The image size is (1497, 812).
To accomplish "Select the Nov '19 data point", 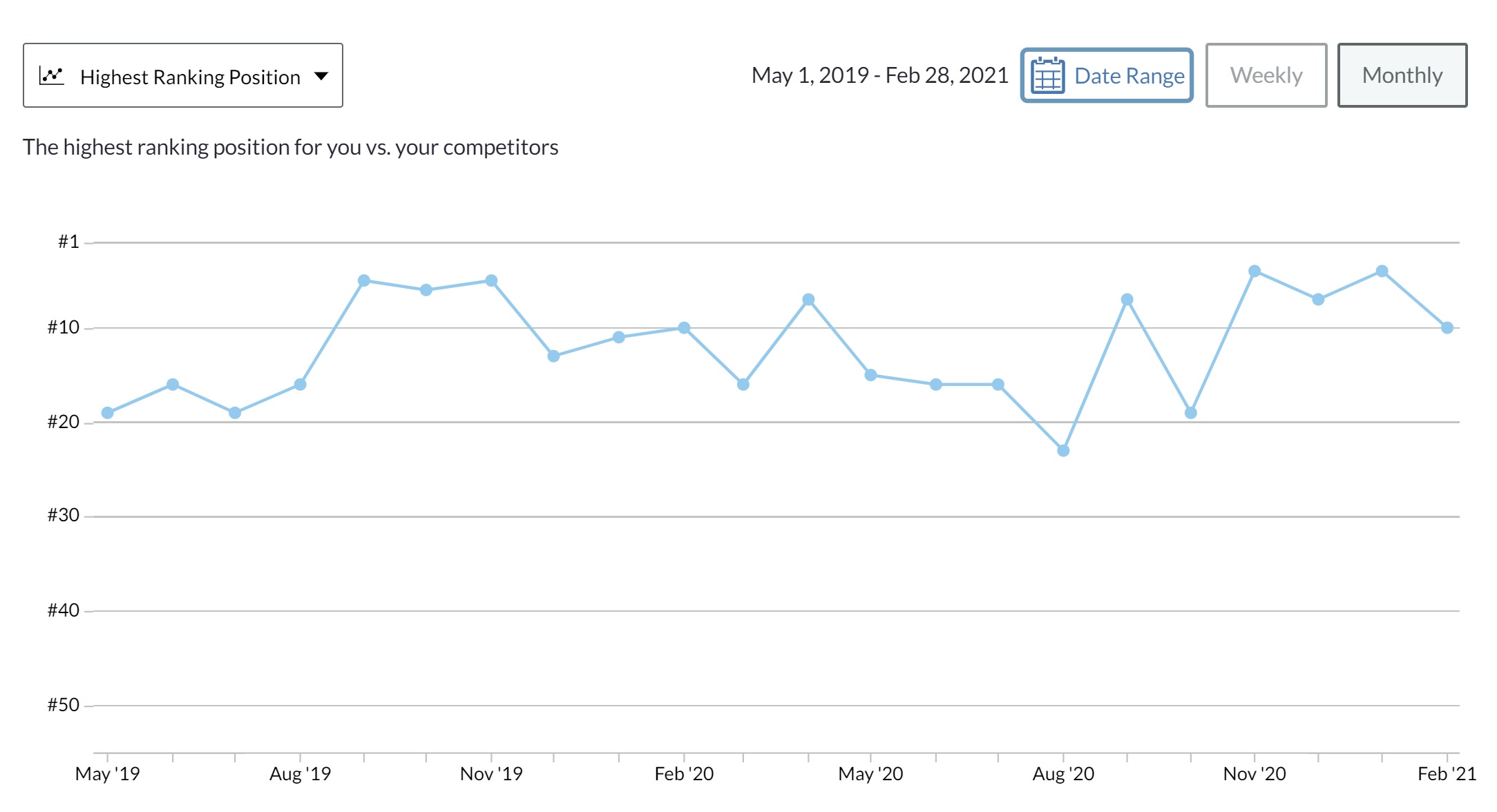I will [x=491, y=280].
